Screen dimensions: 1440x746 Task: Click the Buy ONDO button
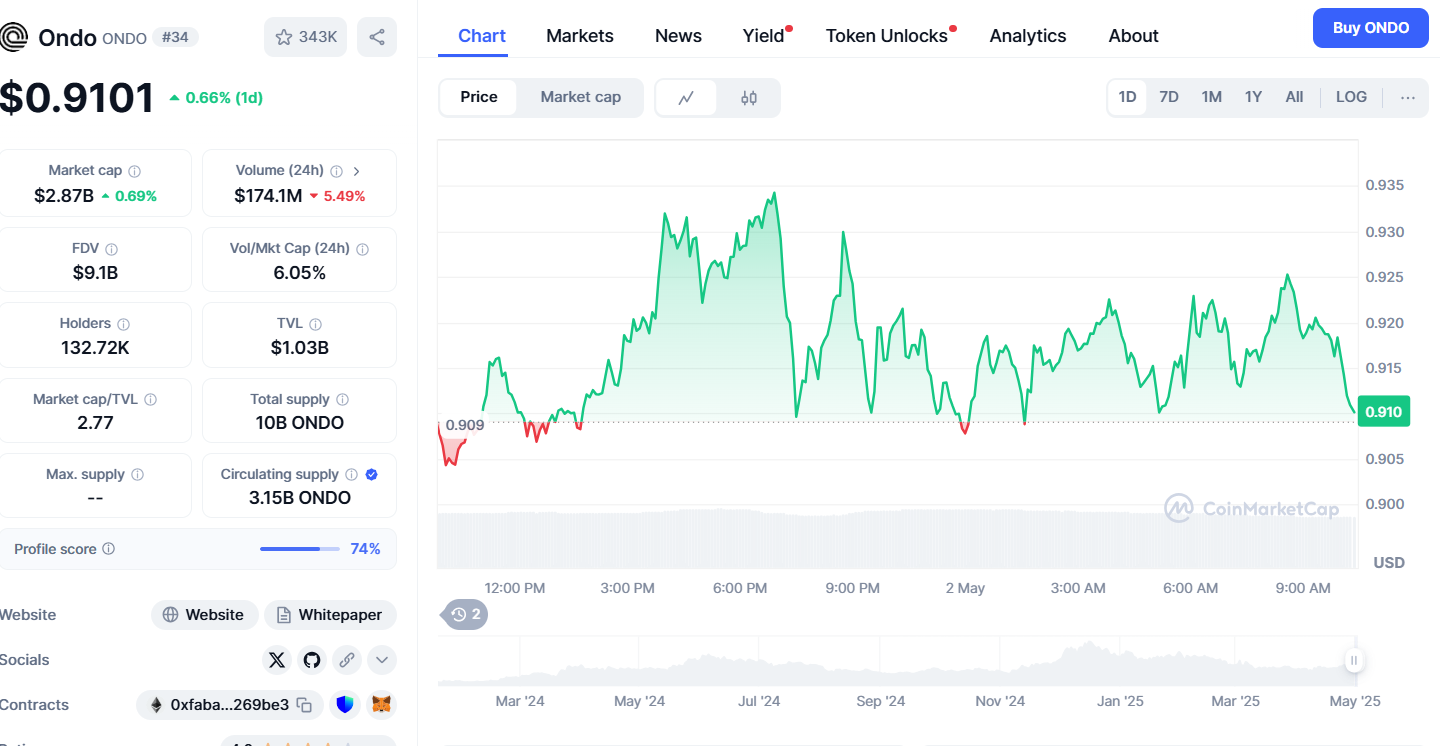[x=1372, y=28]
